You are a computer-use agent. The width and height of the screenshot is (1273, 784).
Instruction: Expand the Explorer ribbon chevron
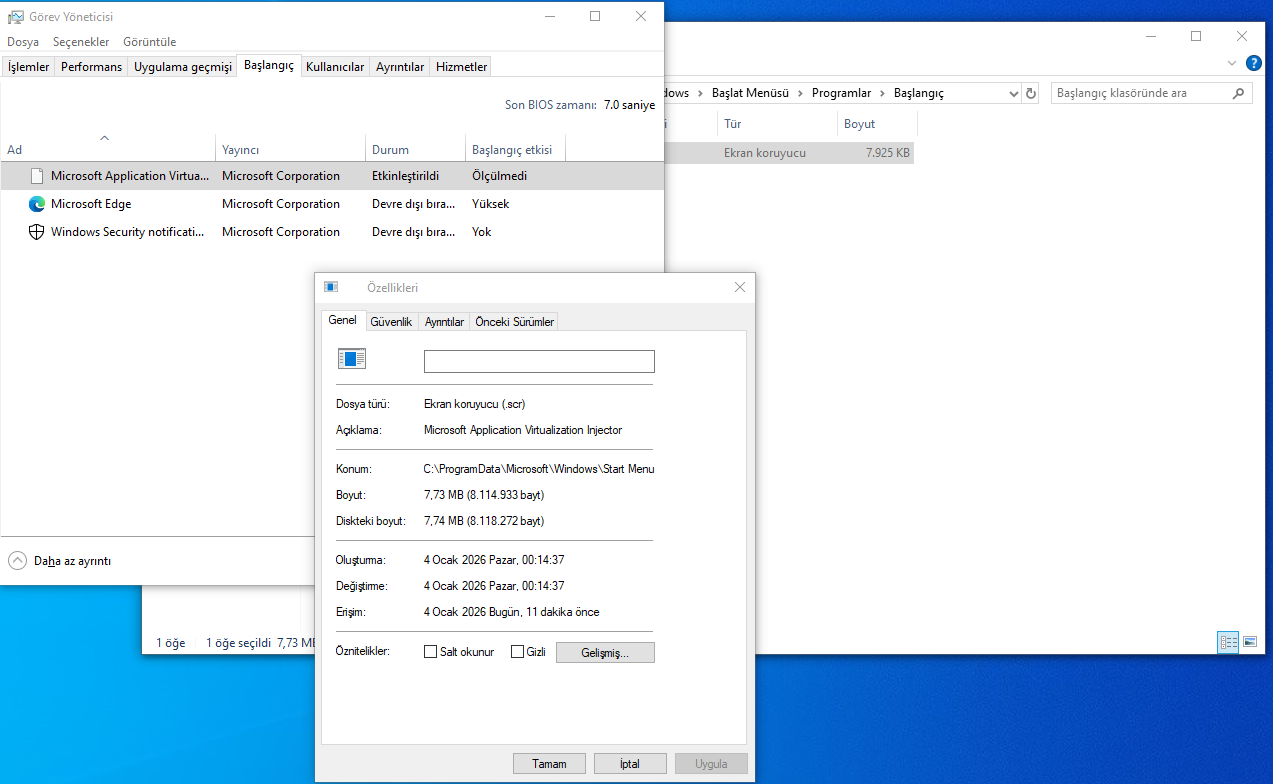[1232, 62]
